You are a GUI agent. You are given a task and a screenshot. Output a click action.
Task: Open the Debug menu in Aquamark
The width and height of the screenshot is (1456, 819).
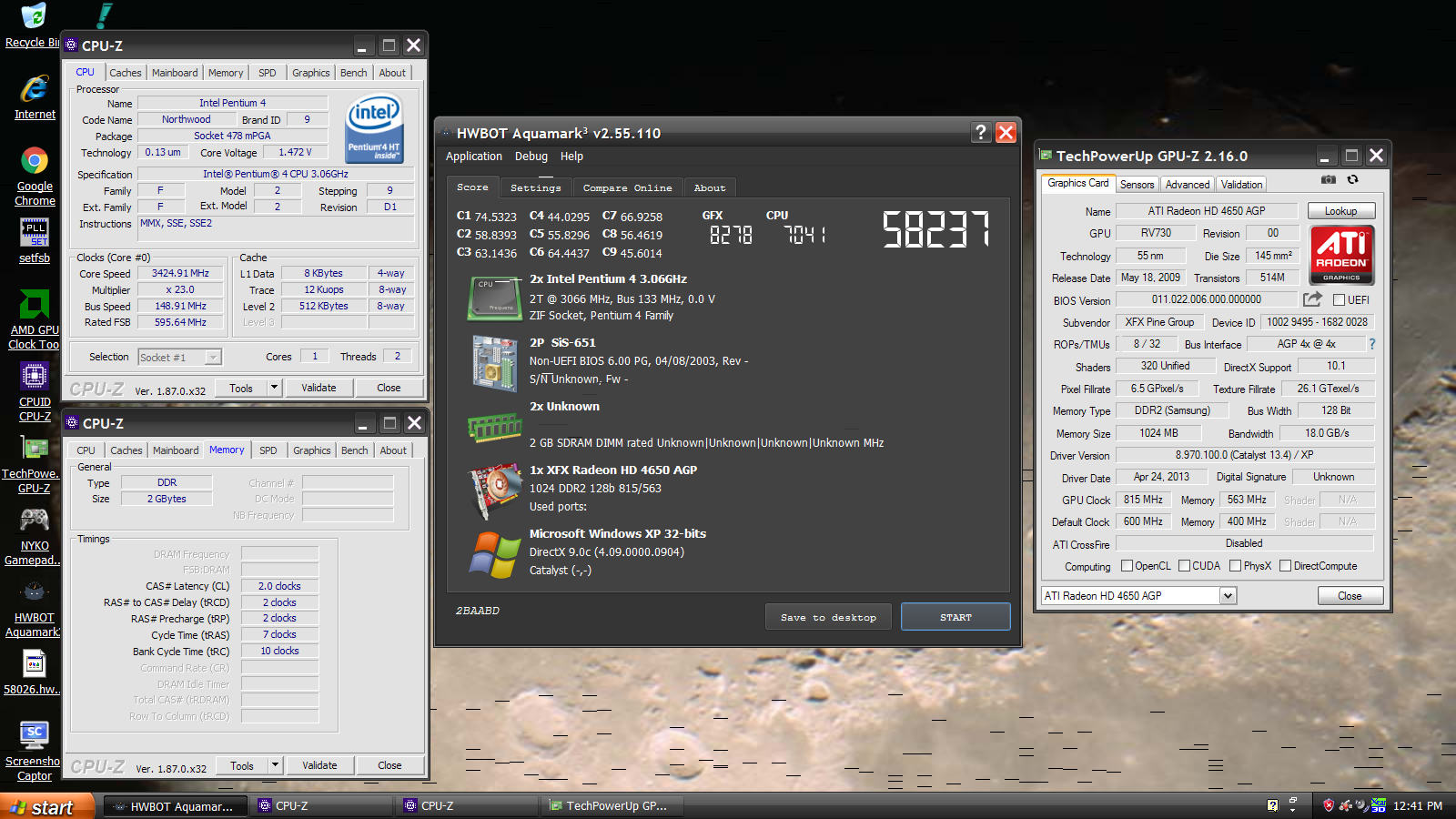[x=531, y=157]
